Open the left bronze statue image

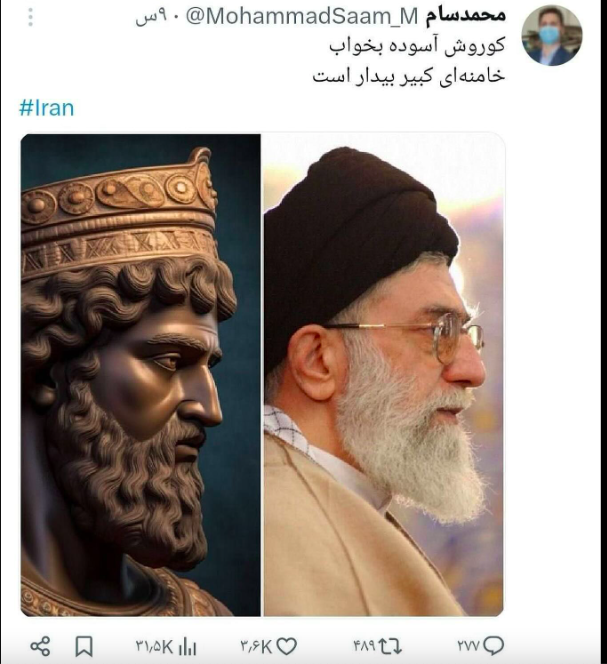coord(141,375)
